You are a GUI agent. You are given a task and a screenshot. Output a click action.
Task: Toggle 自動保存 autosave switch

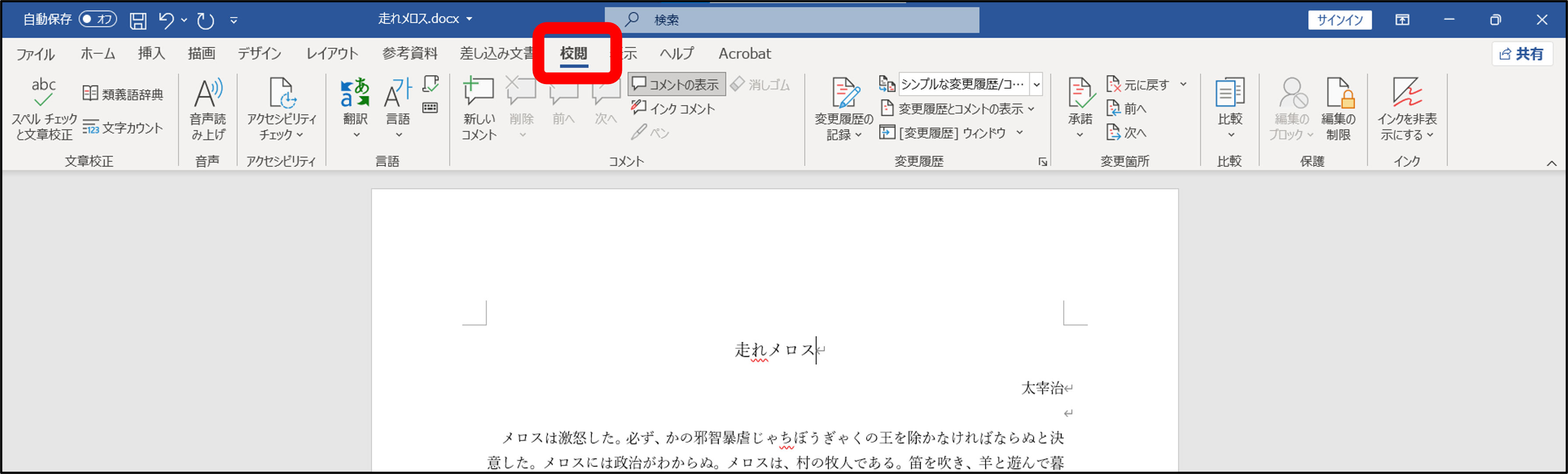click(98, 20)
